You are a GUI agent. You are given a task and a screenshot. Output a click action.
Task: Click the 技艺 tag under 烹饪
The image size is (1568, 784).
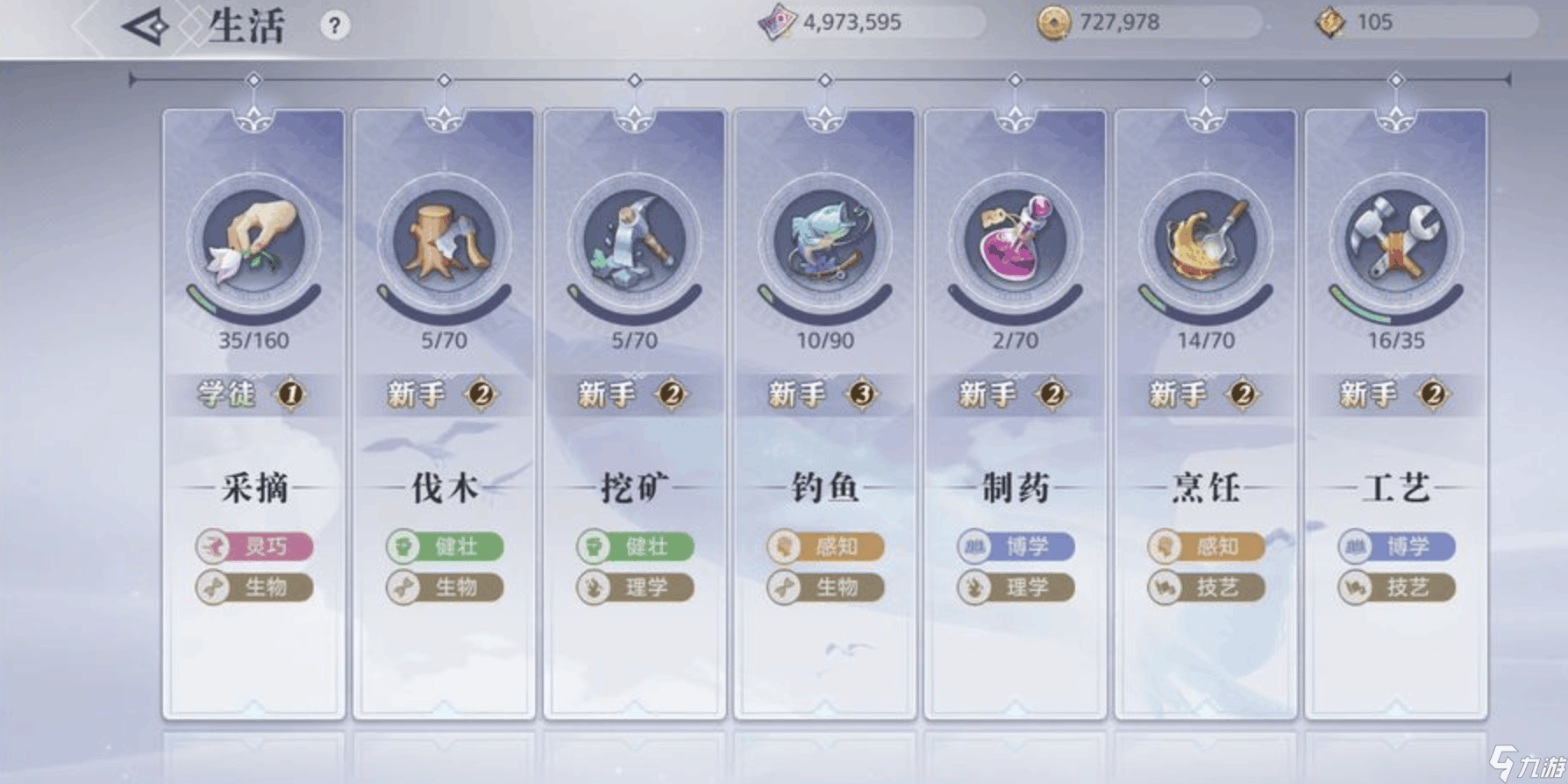(1207, 588)
